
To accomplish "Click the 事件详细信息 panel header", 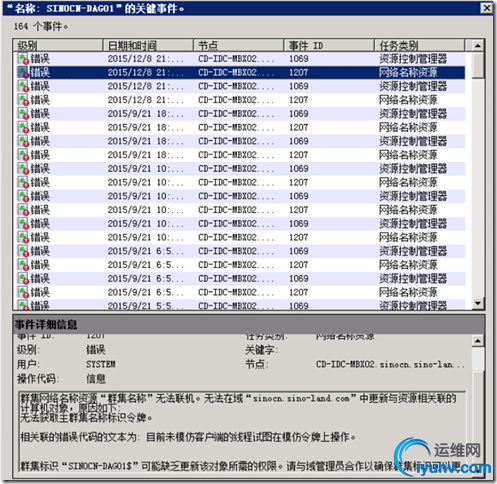I will (x=249, y=324).
